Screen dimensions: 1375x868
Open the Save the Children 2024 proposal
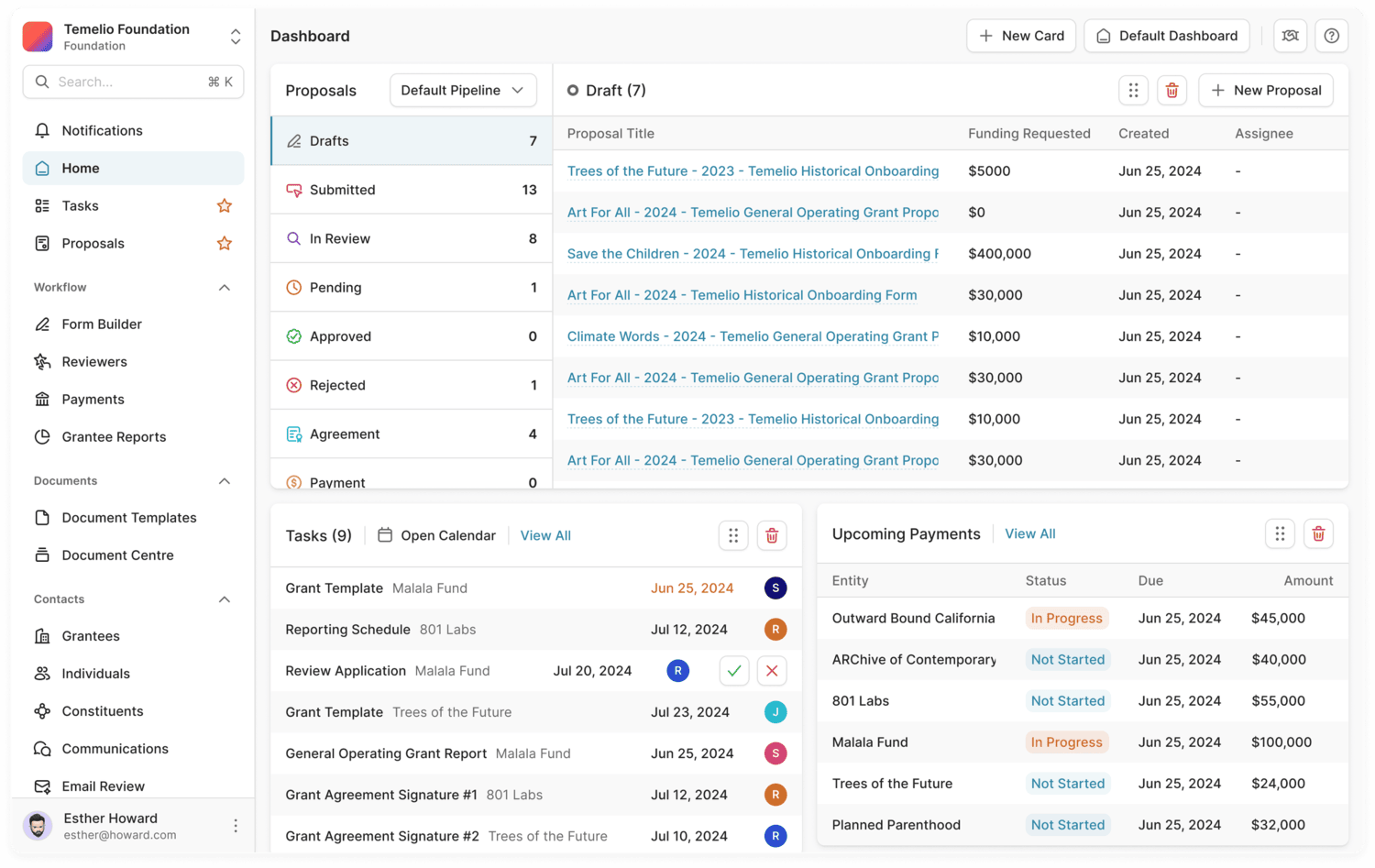click(752, 253)
